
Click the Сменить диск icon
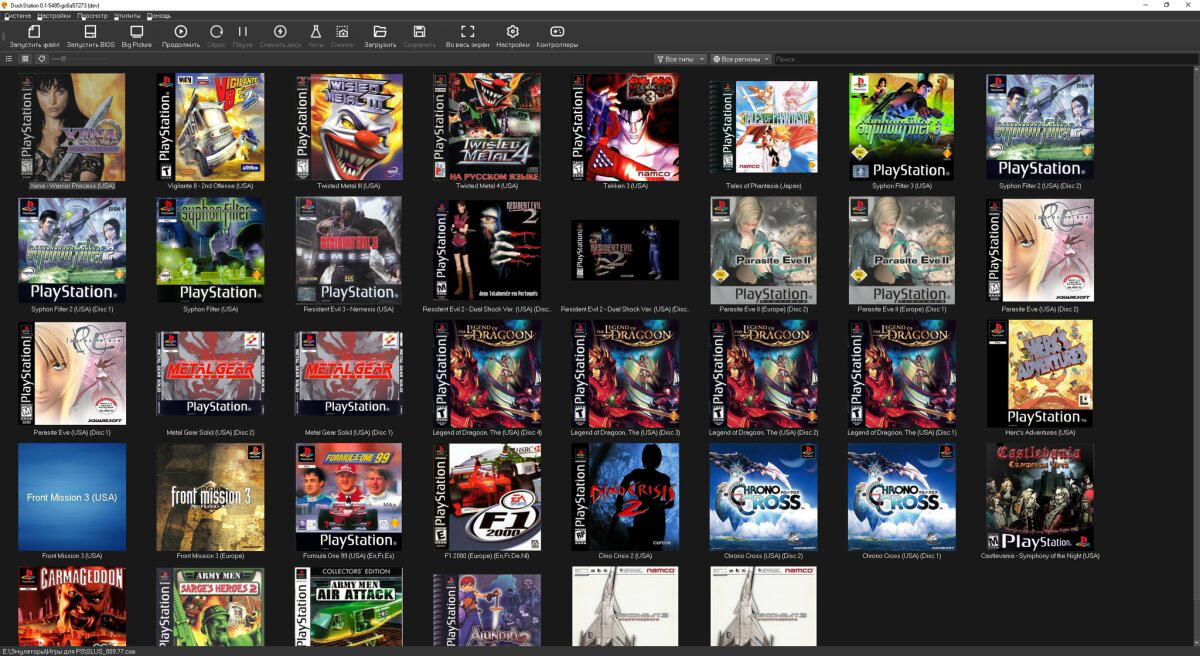[x=280, y=32]
